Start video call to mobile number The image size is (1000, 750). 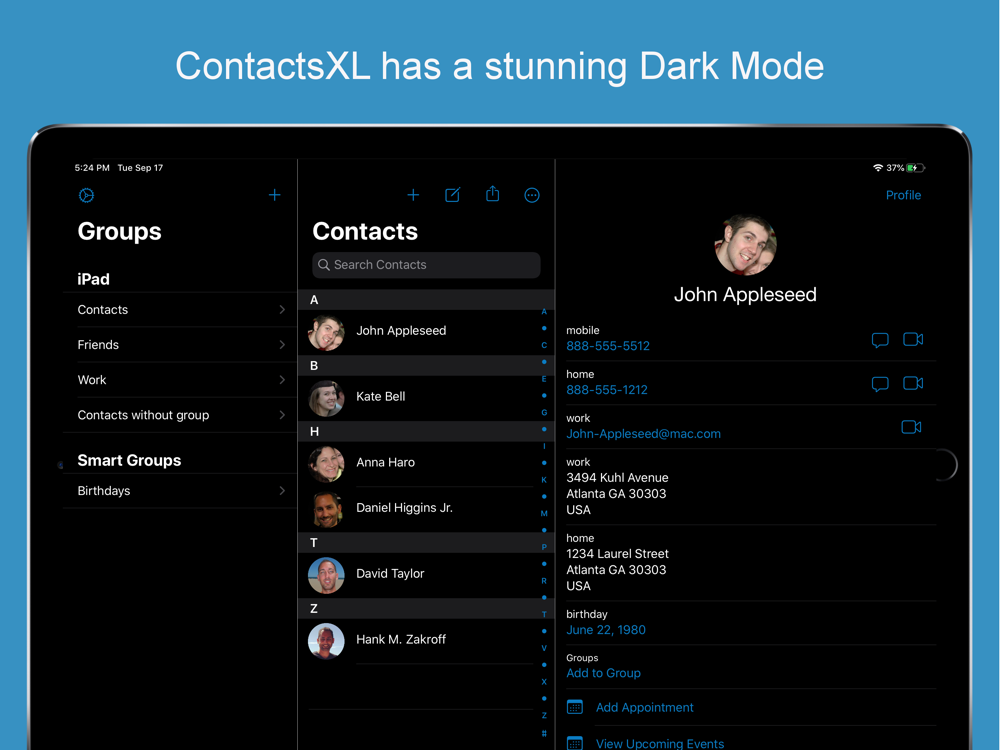[x=913, y=339]
